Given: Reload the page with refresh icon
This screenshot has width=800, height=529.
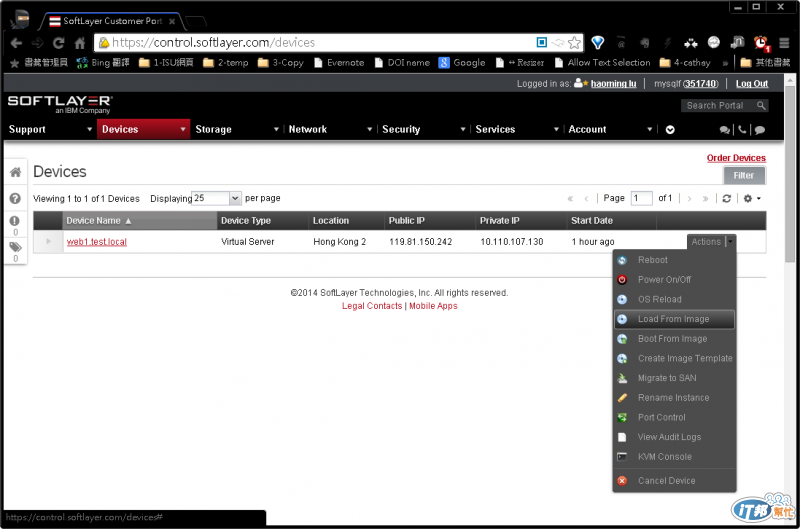Looking at the screenshot, I should pos(58,43).
